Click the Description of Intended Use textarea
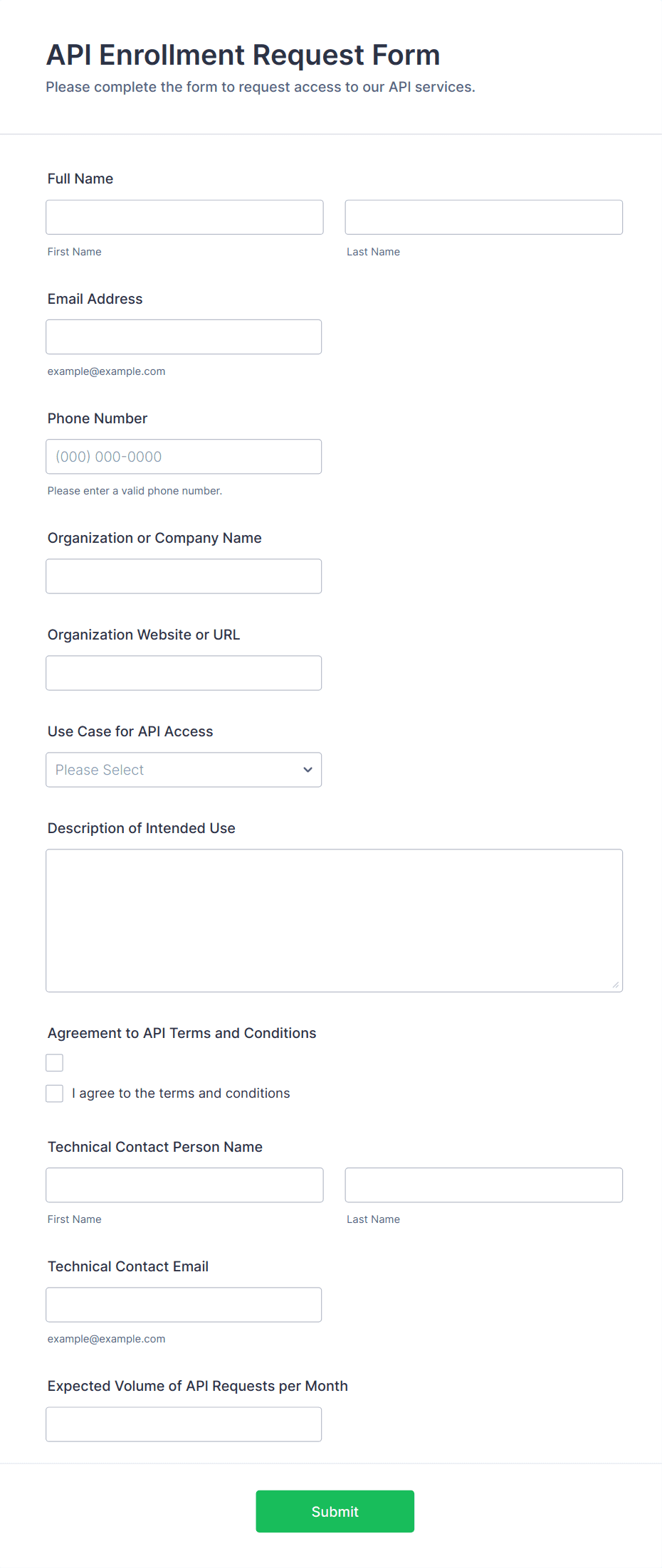The height and width of the screenshot is (1568, 662). 334,920
